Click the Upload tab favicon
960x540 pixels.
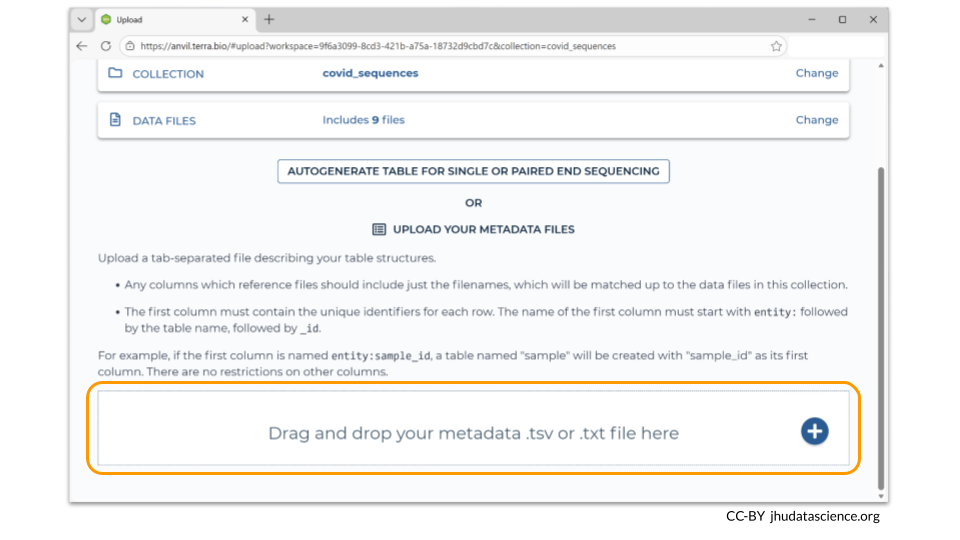pos(106,20)
